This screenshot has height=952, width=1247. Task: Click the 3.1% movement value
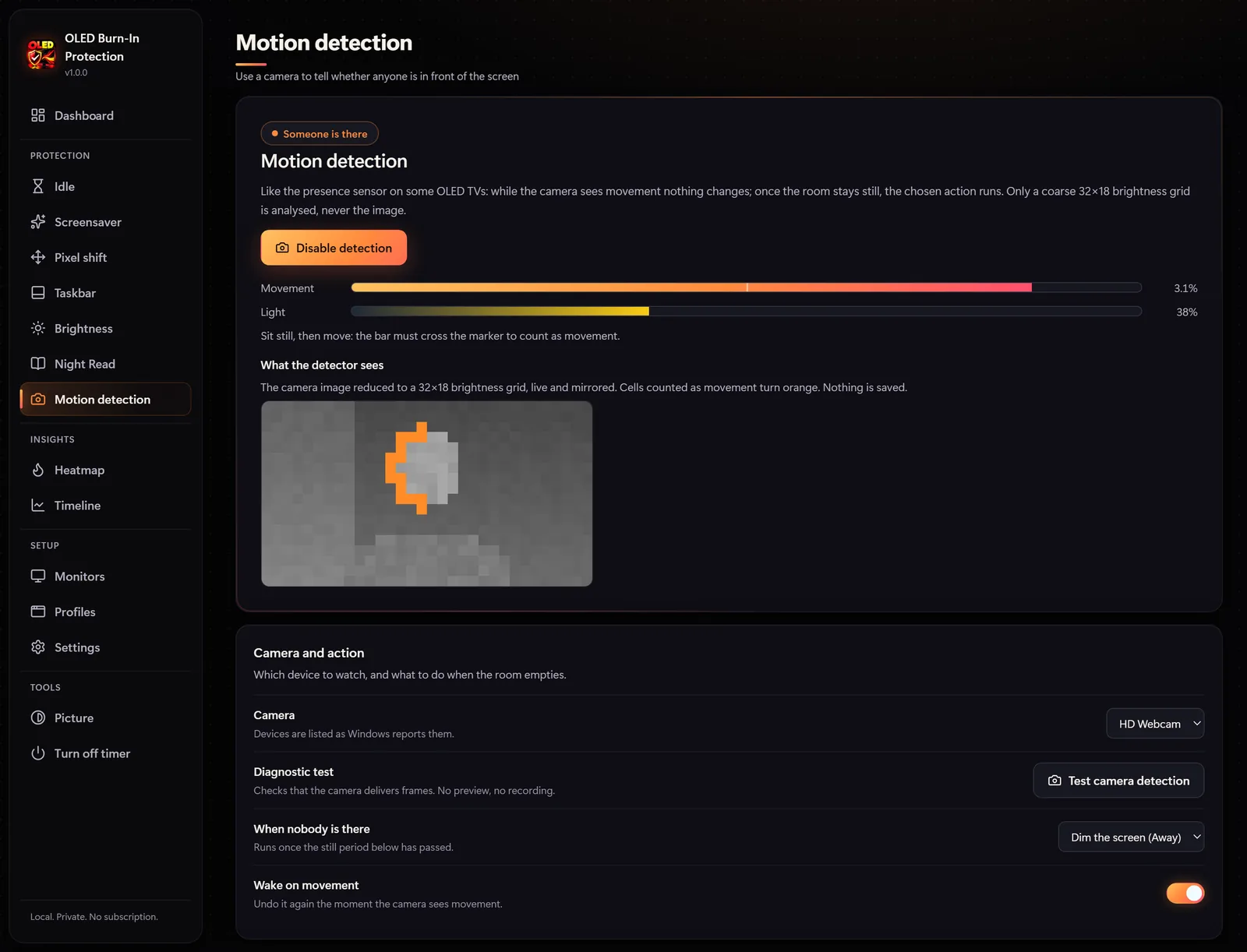point(1185,288)
